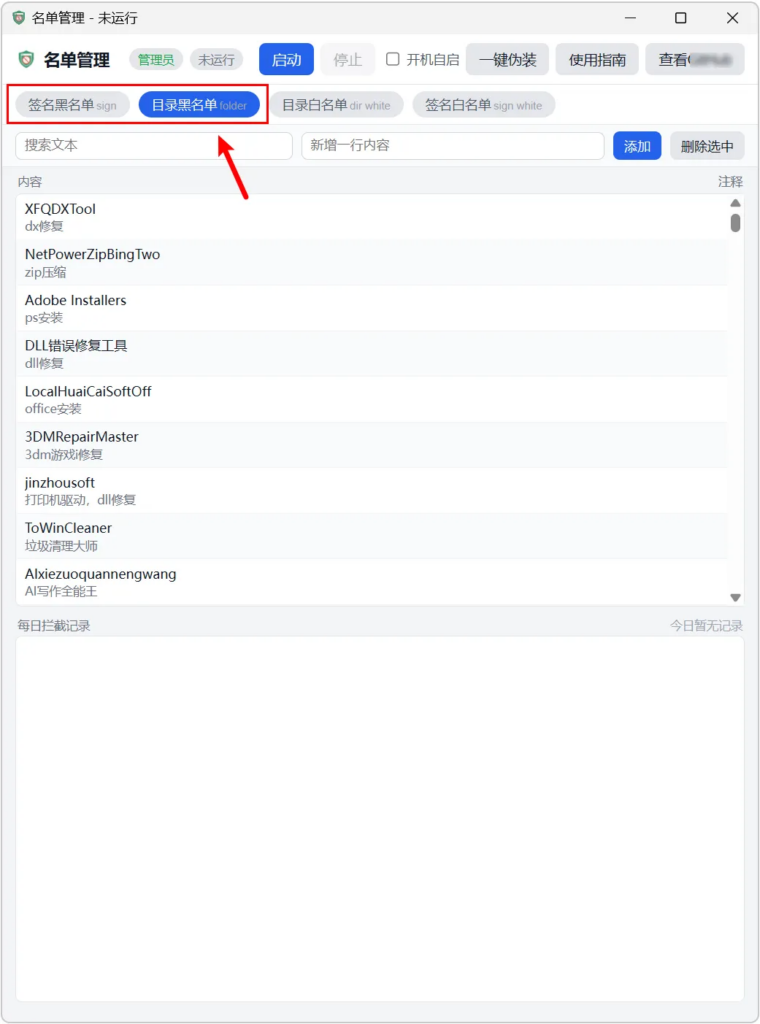
Task: Click the 一键伪装 button
Action: (x=507, y=60)
